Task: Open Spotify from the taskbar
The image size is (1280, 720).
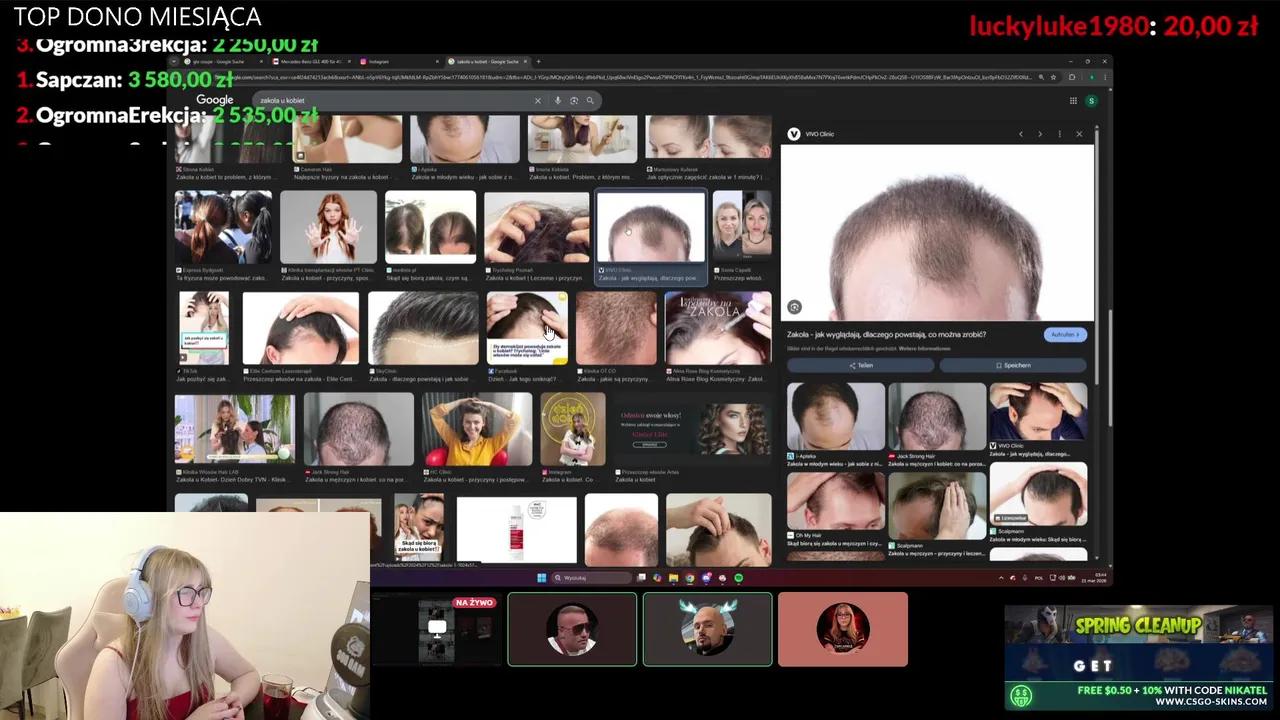Action: coord(739,578)
